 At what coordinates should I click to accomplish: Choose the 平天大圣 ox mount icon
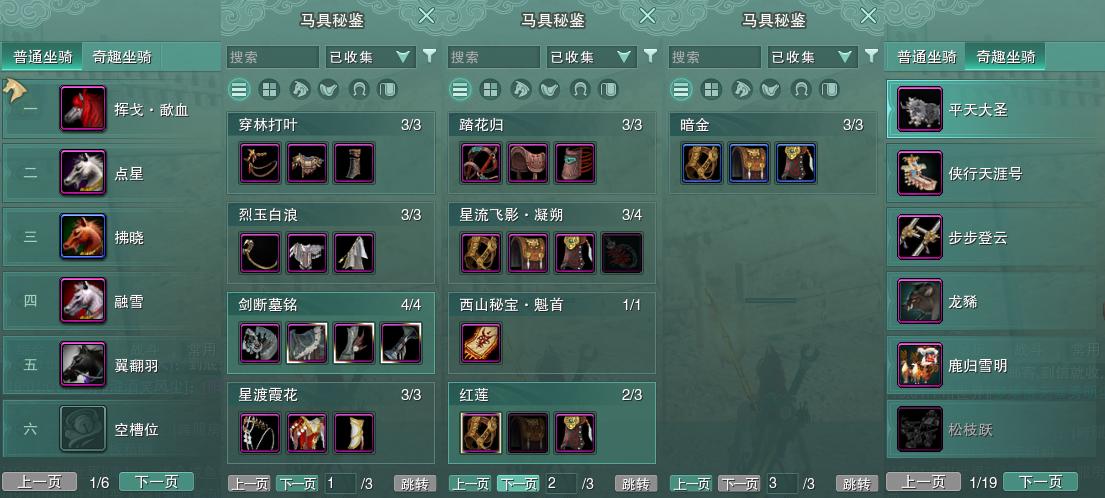point(920,108)
